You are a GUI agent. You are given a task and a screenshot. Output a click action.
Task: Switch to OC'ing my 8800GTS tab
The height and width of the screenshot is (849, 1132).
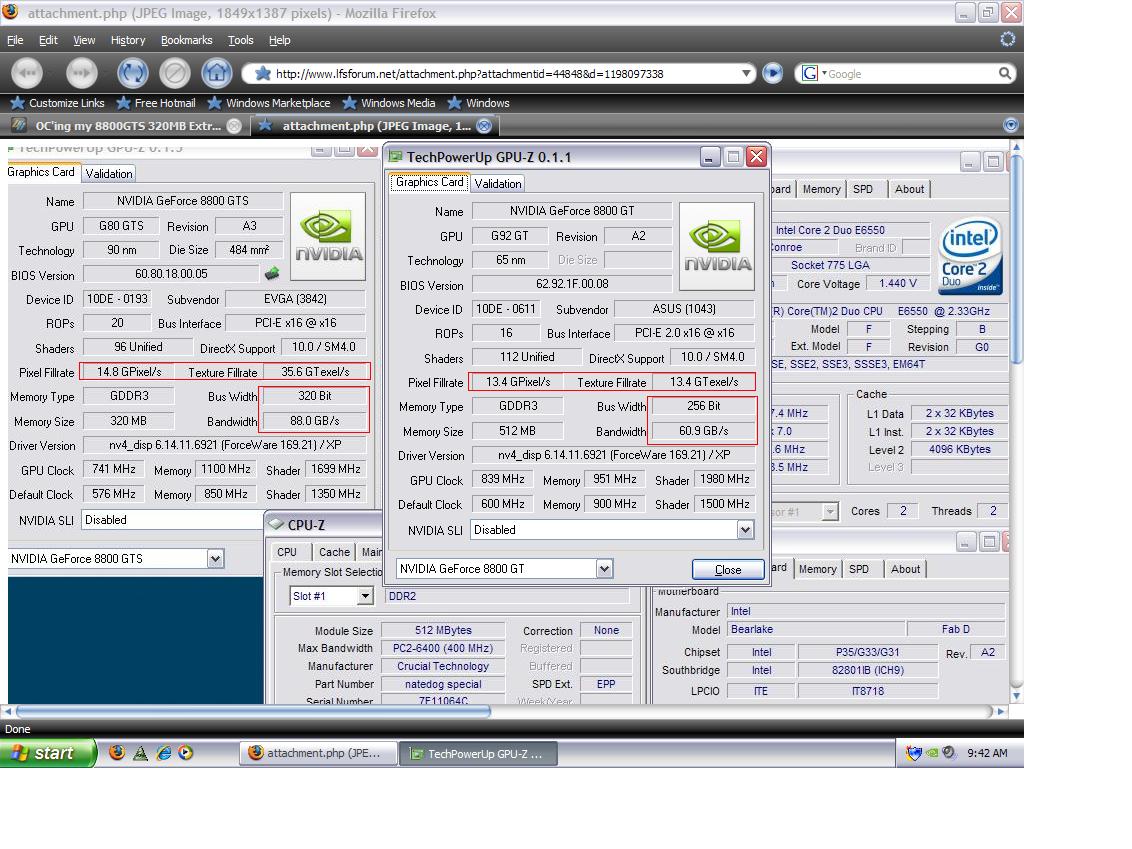click(127, 126)
